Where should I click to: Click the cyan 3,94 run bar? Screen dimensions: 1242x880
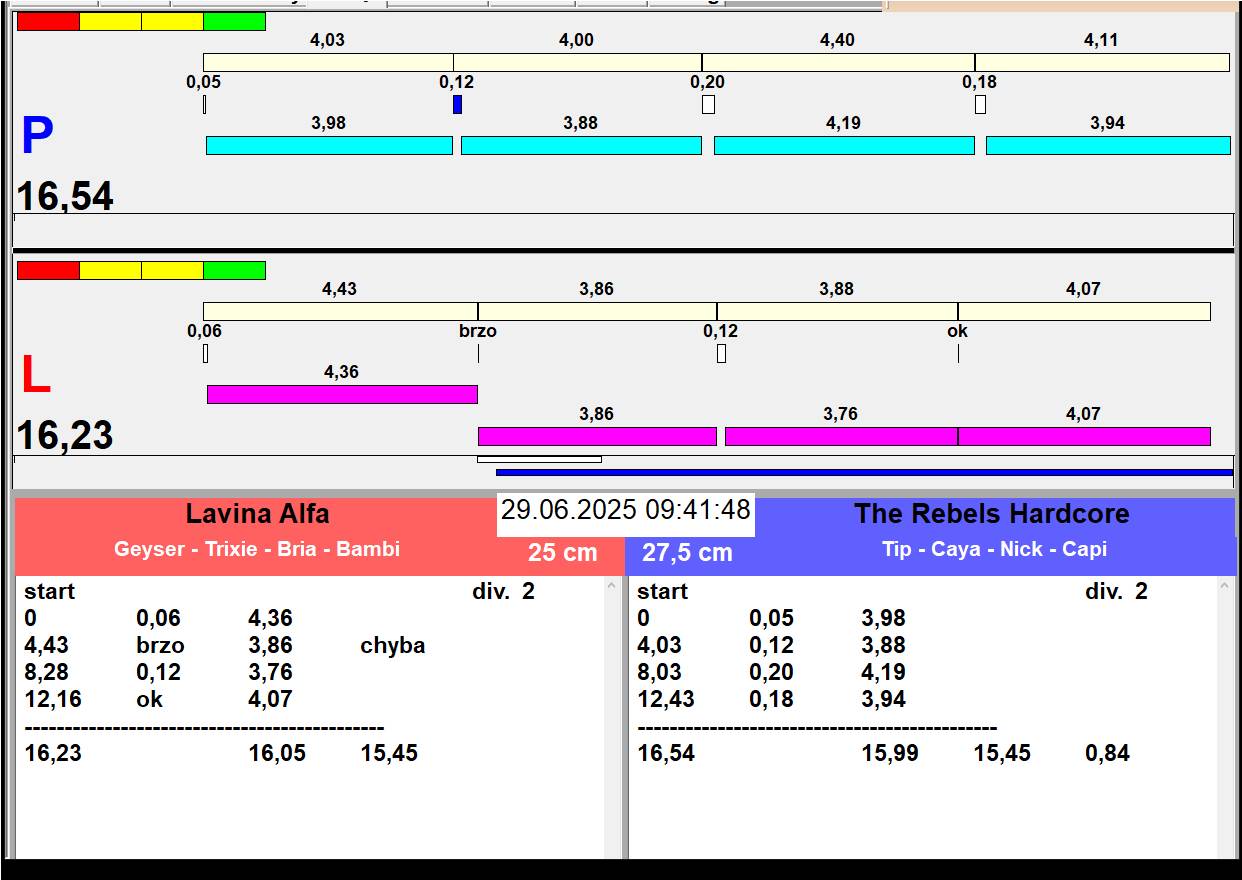[1108, 145]
